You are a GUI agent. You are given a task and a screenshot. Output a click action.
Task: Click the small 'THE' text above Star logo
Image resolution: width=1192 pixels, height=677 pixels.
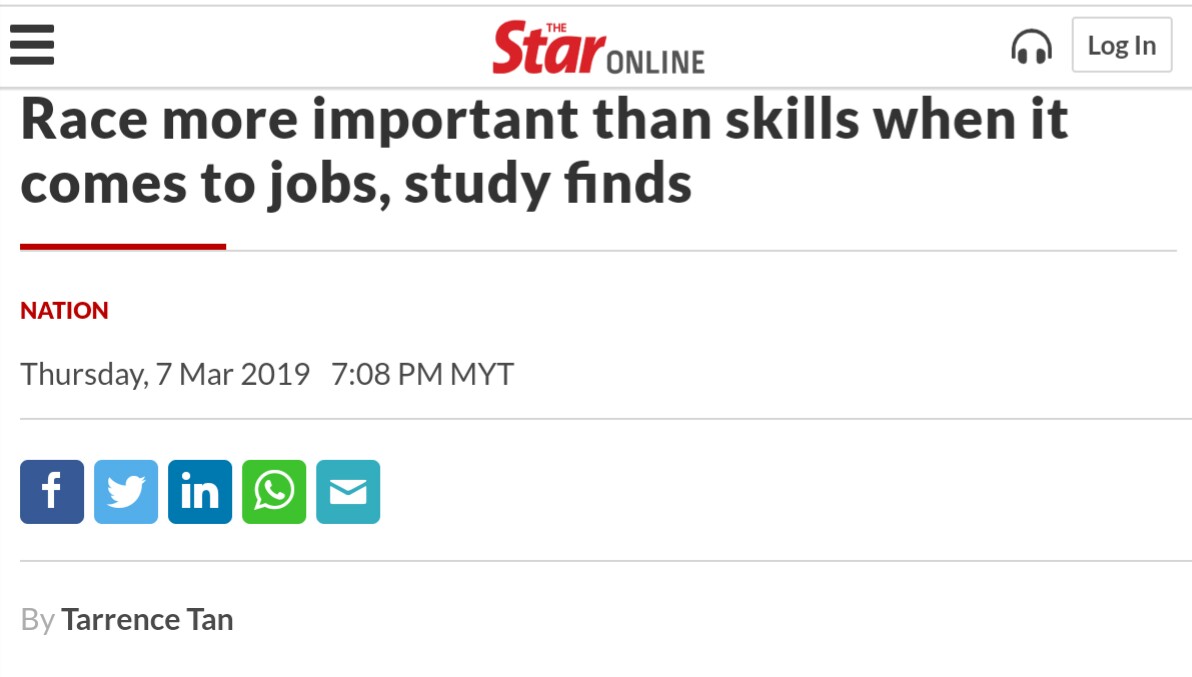(556, 28)
